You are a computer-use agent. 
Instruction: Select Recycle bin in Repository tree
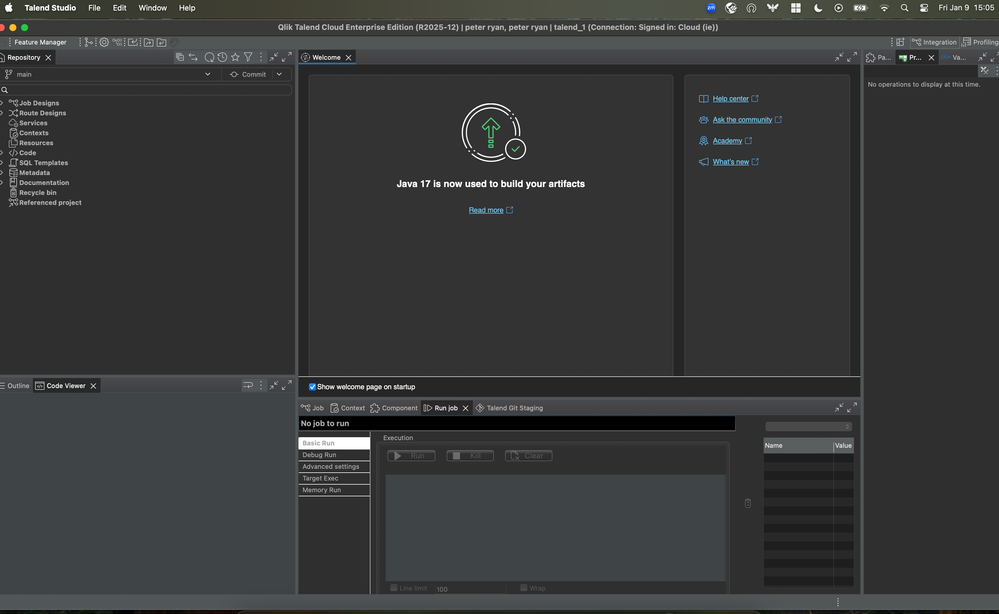coord(38,192)
